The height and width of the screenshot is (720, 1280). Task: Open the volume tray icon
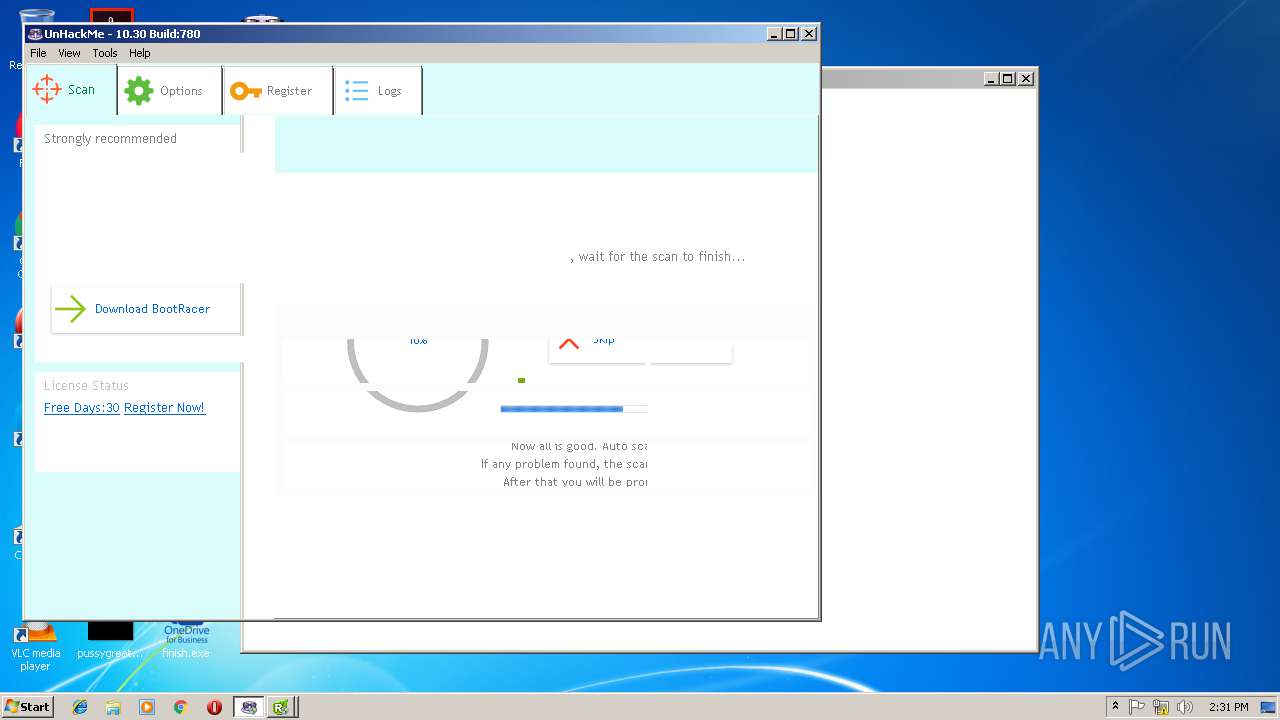coord(1185,707)
